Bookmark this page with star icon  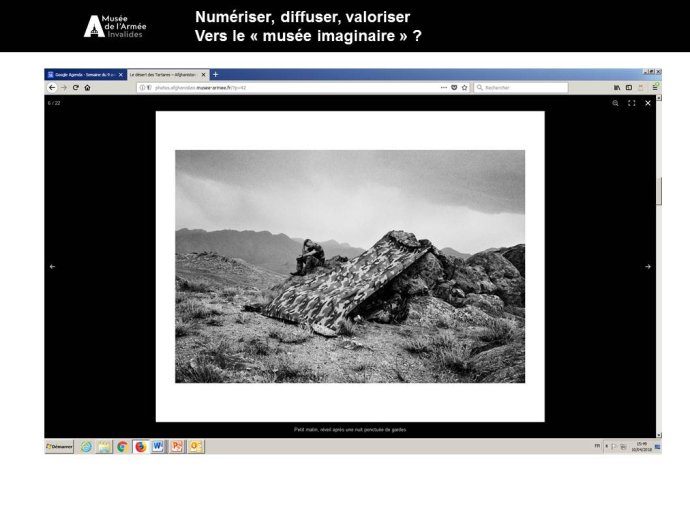pos(464,88)
